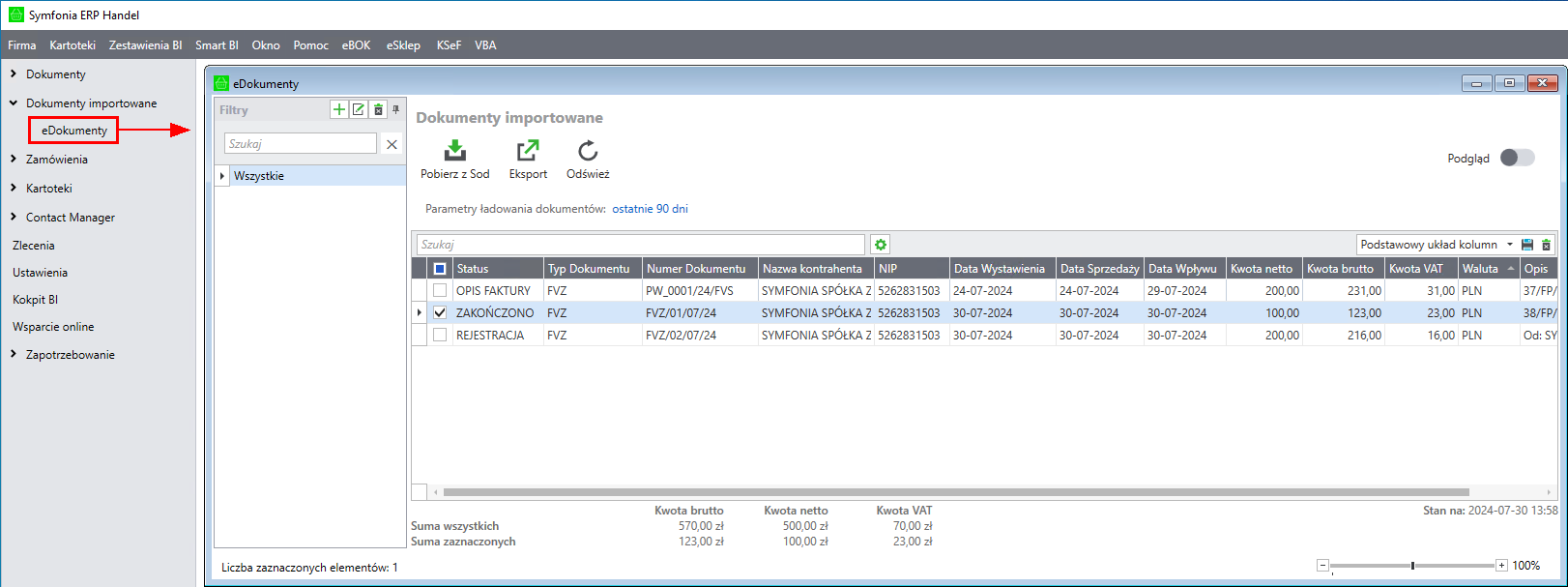The image size is (1568, 587).
Task: Open Kokpit BI in the sidebar
Action: coord(35,300)
